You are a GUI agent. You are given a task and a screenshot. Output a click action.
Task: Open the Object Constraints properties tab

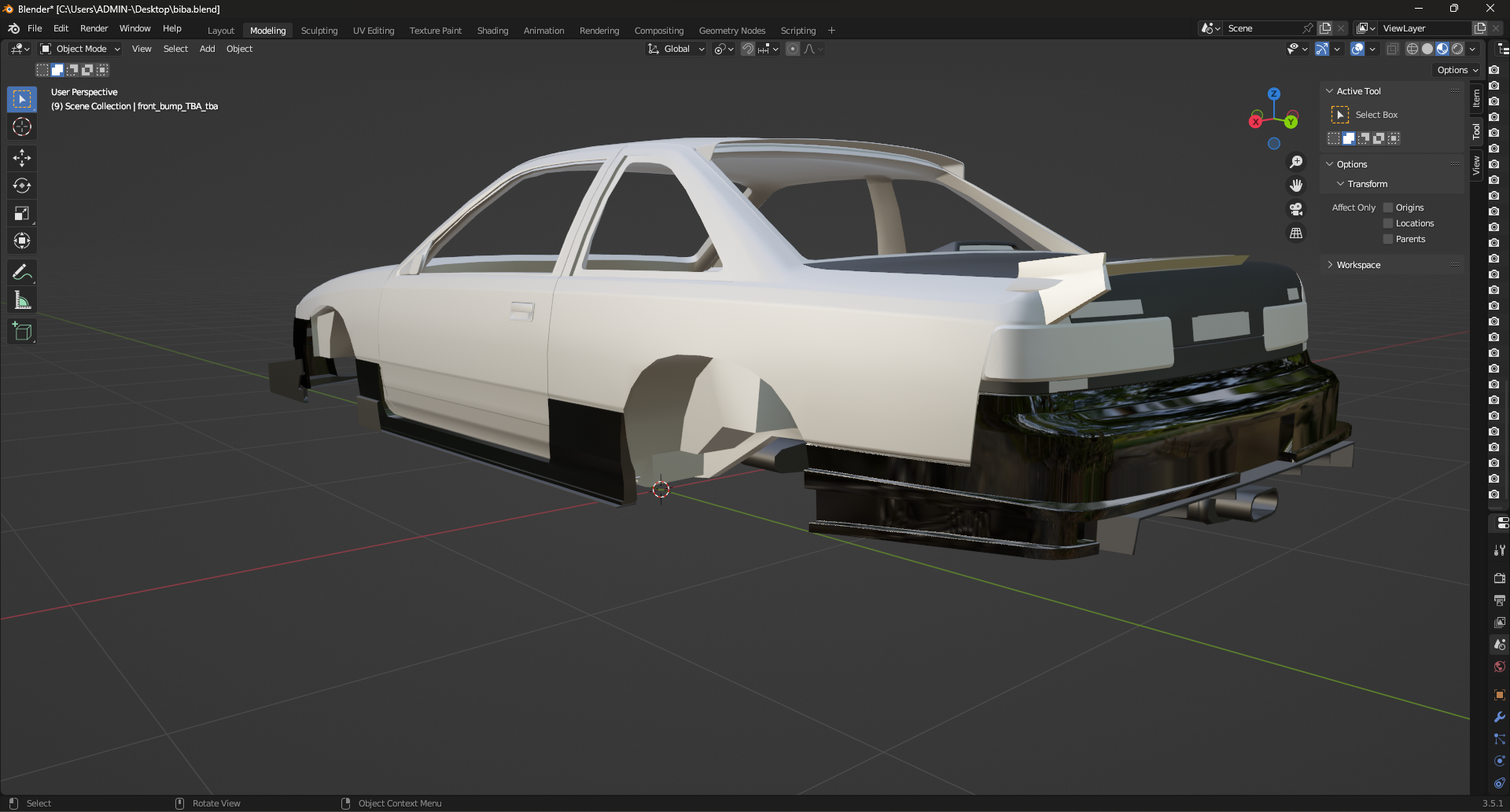point(1500,783)
